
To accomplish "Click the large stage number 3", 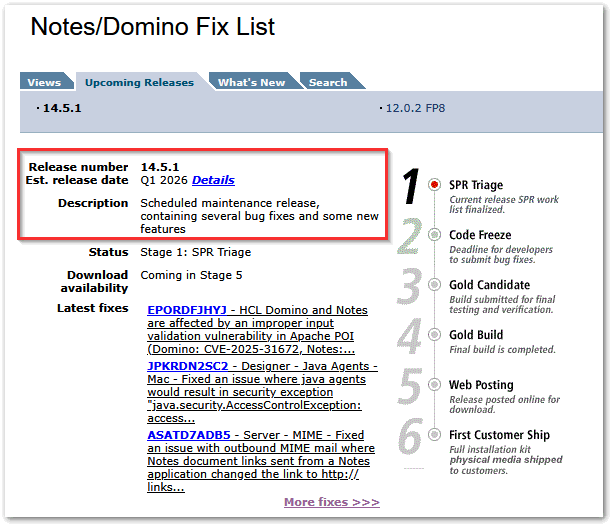I will point(409,286).
